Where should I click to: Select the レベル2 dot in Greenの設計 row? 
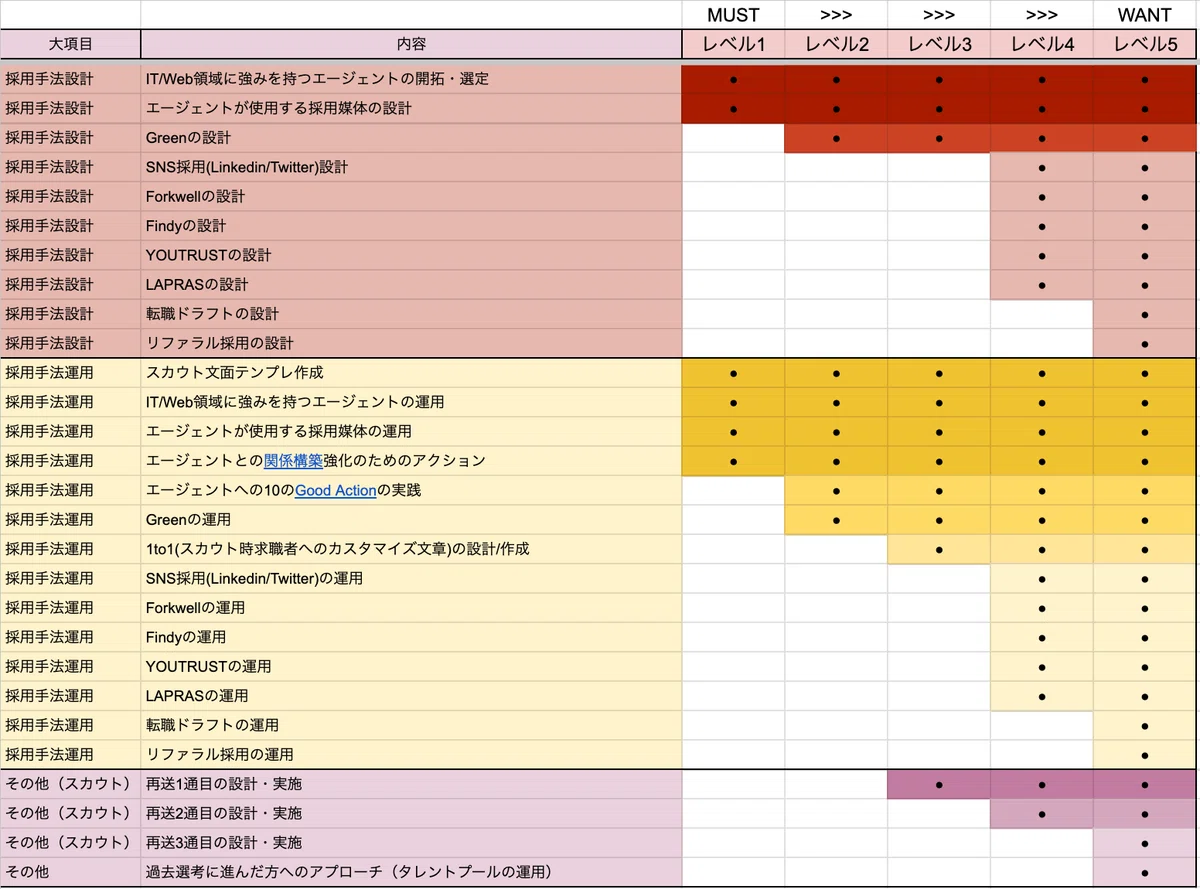point(836,138)
